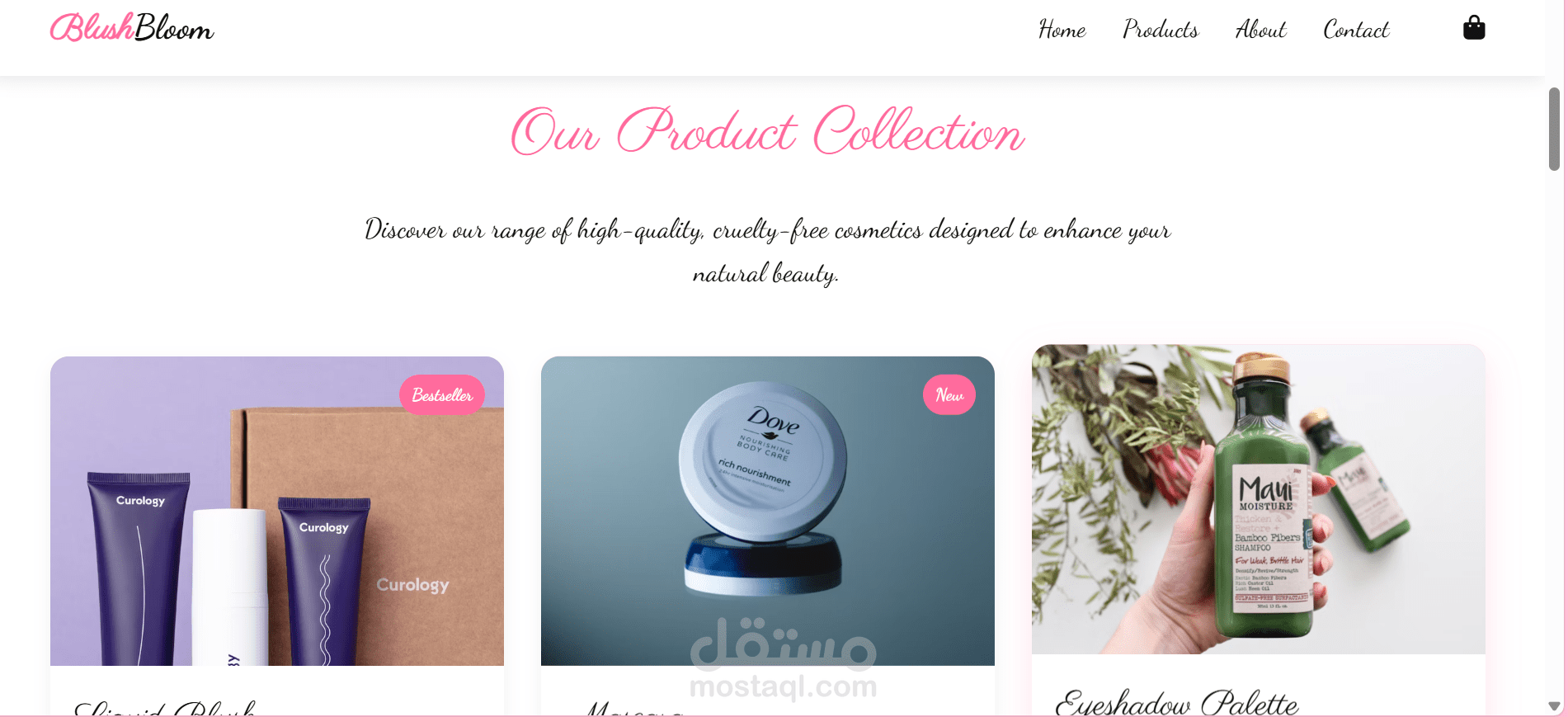Screen dimensions: 1568x717
Task: Click the Curology logo on cardboard box
Action: click(412, 585)
